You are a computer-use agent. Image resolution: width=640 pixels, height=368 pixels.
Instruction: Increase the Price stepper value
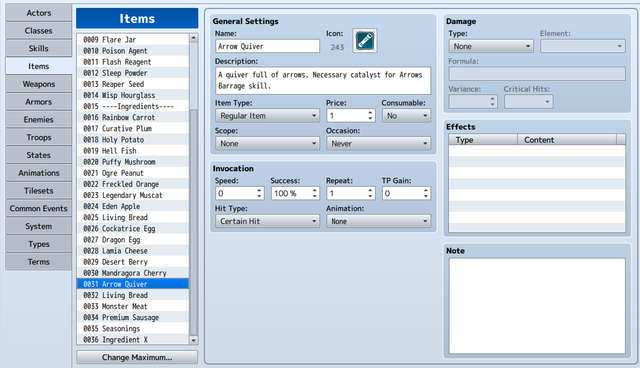370,113
